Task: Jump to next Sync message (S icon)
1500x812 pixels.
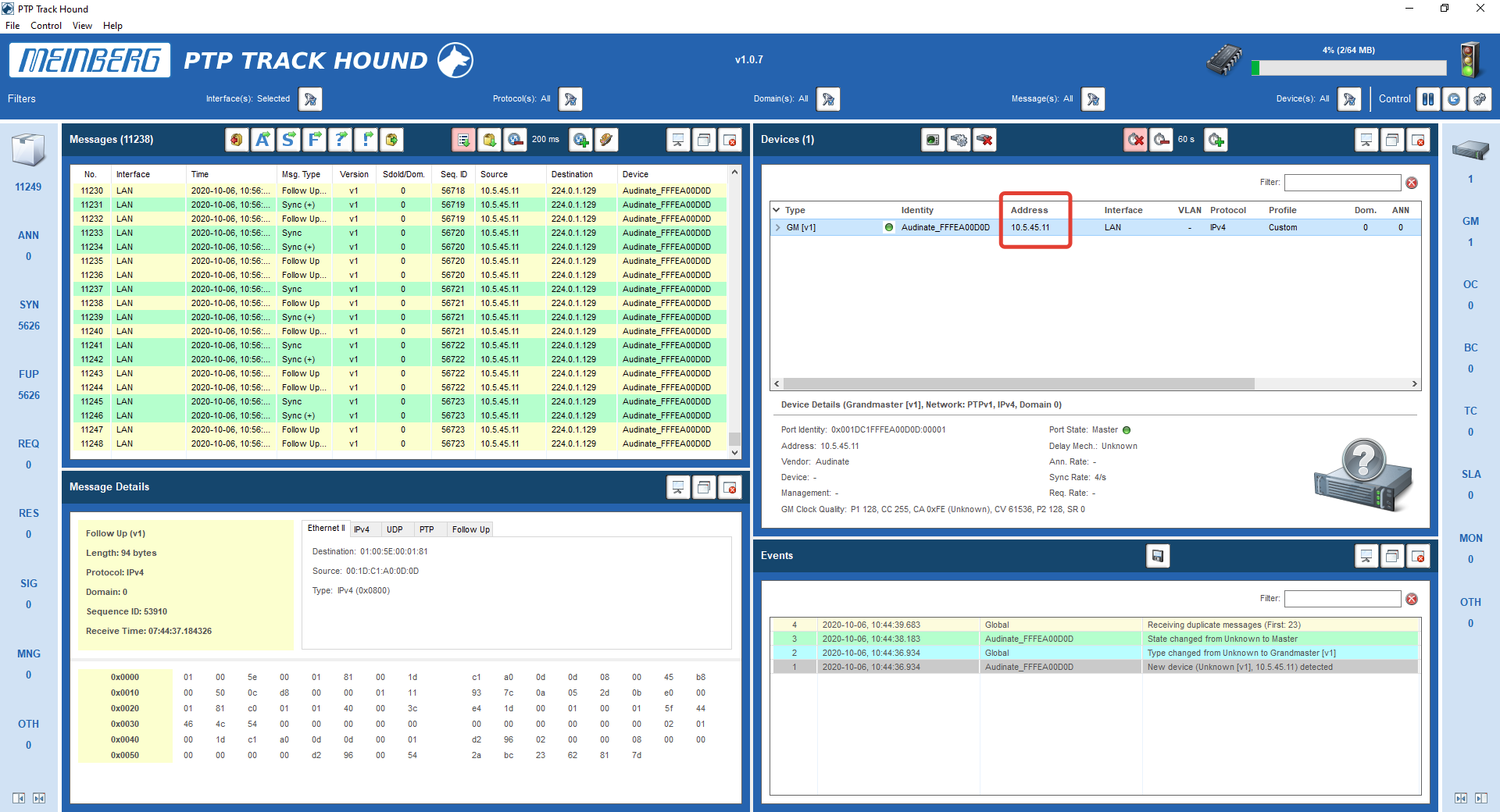Action: 288,140
